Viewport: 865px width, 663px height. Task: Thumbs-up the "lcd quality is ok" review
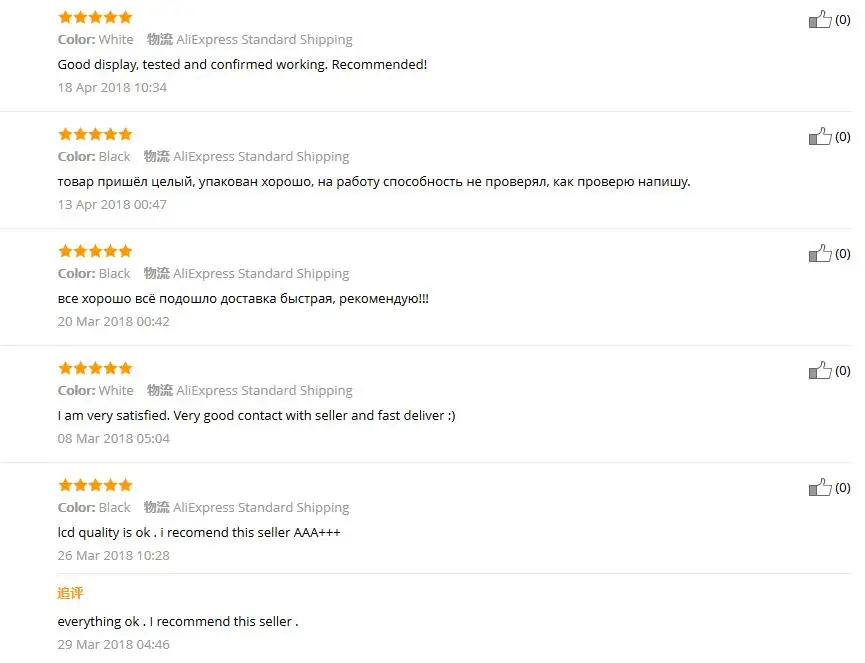coord(820,488)
